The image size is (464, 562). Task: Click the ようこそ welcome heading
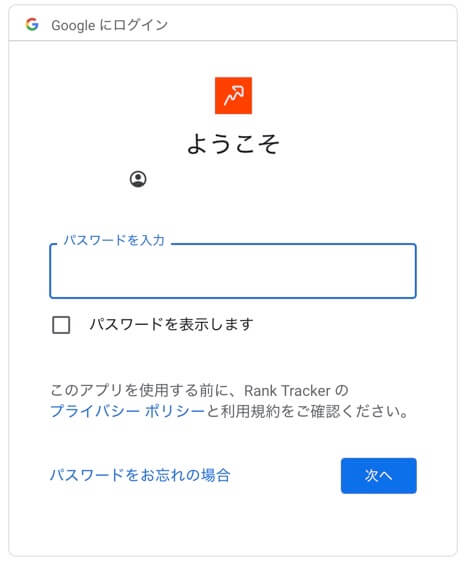coord(233,144)
